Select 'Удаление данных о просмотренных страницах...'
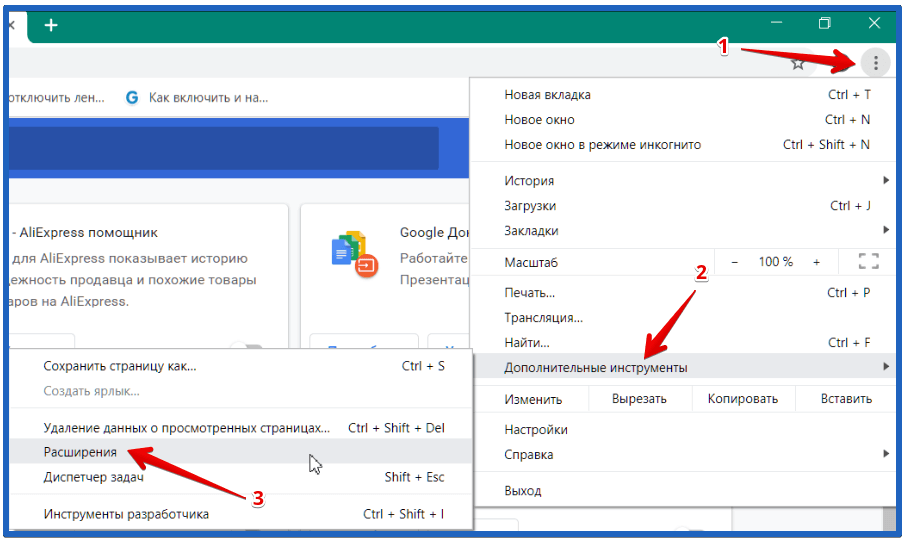 (x=241, y=428)
